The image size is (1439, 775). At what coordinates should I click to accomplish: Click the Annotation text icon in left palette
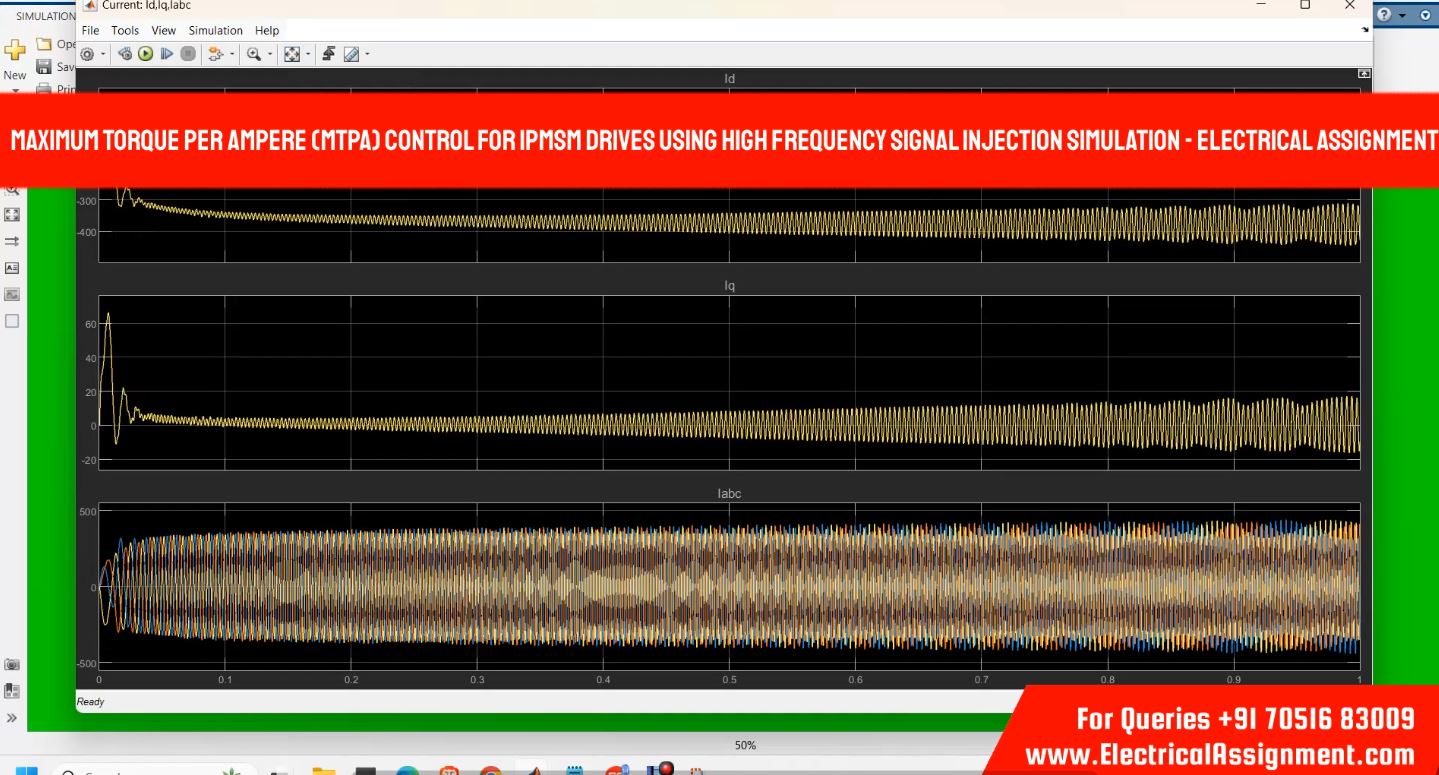click(x=12, y=268)
